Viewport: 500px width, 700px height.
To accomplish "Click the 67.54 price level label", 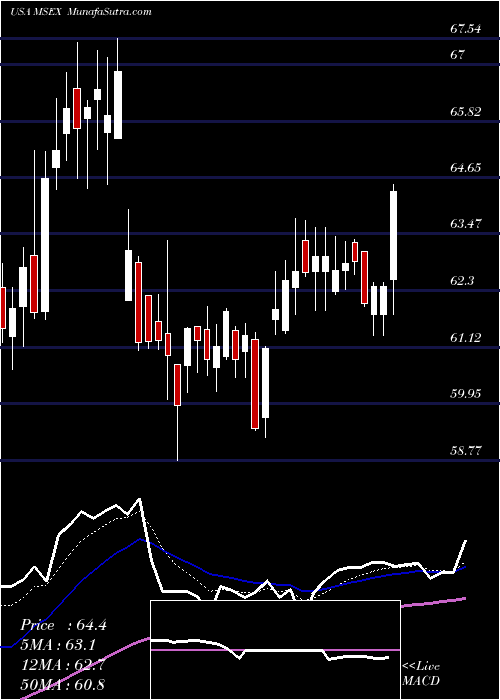I will pos(465,29).
